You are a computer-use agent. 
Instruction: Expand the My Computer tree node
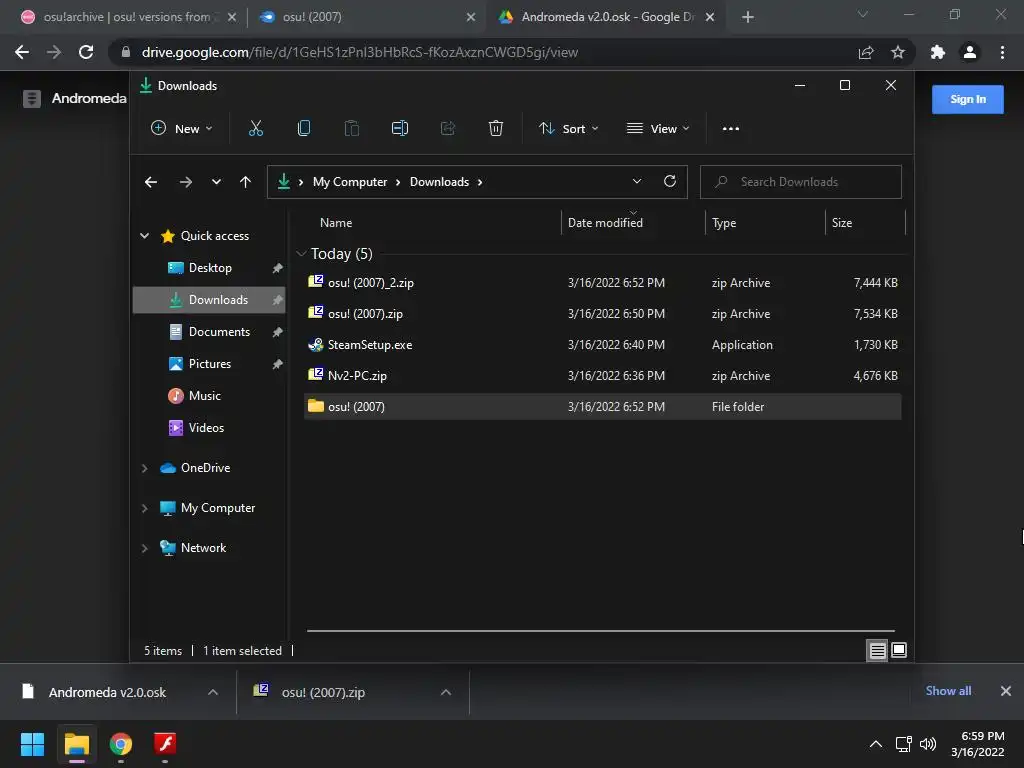(x=144, y=508)
